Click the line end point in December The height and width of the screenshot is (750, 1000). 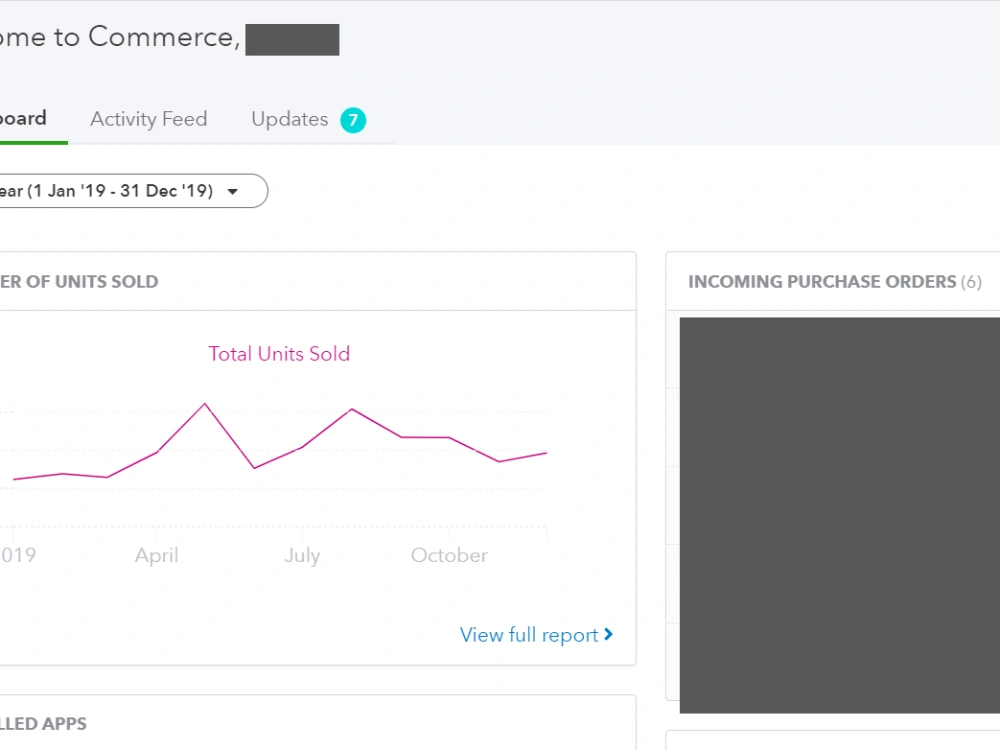point(547,453)
